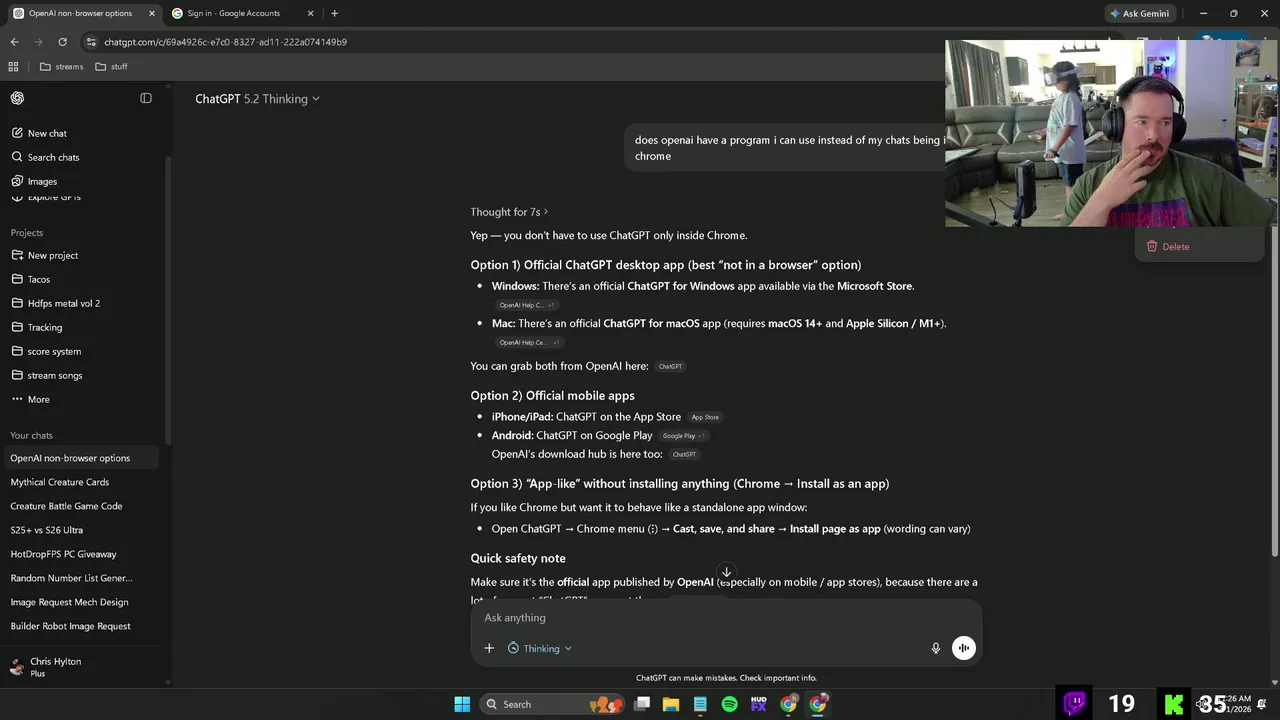Click the chatgpt.com address bar URL
Viewport: 1280px width, 720px height.
(225, 42)
